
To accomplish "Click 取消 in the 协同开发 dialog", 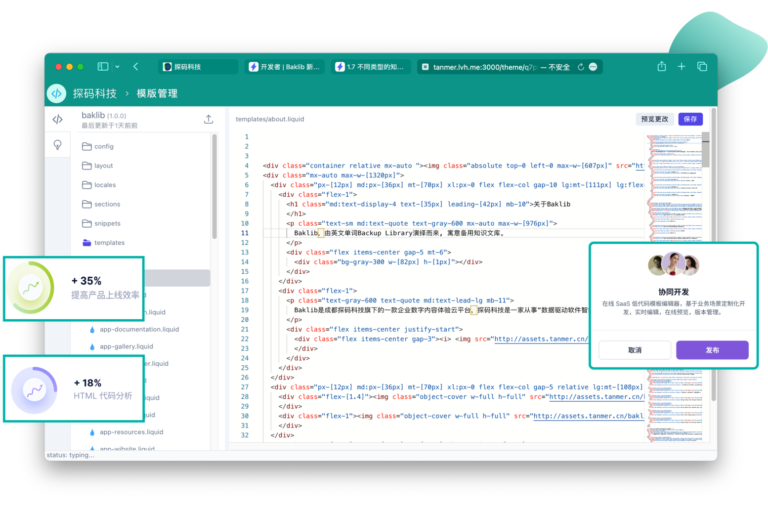I will (635, 350).
